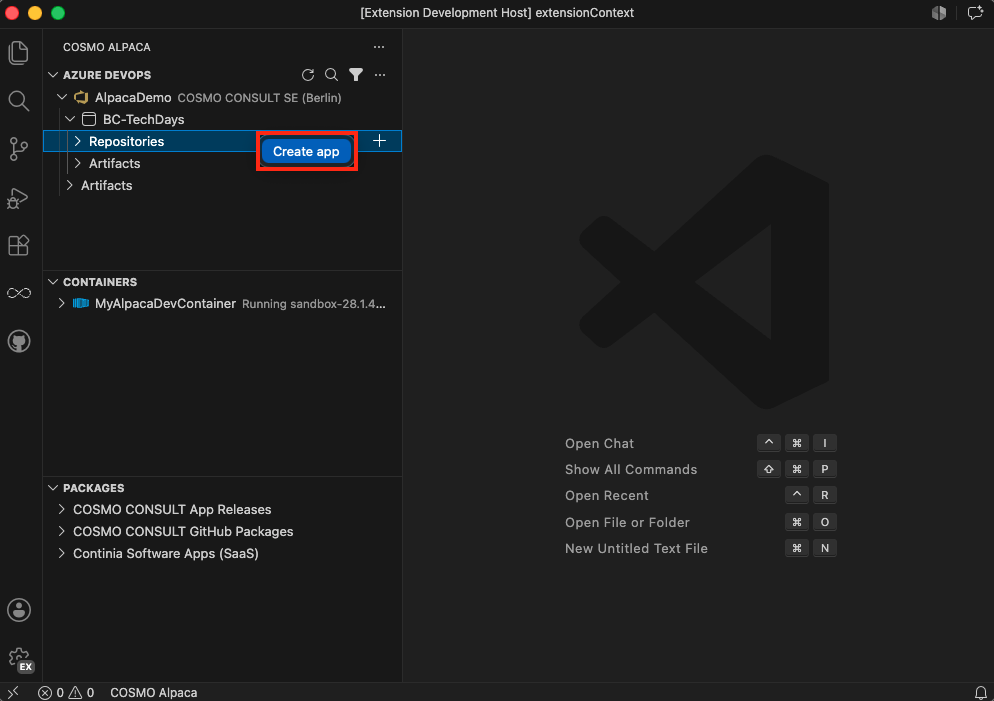Viewport: 994px width, 701px height.
Task: Expand COSMO CONSULT App Releases
Action: tap(61, 510)
